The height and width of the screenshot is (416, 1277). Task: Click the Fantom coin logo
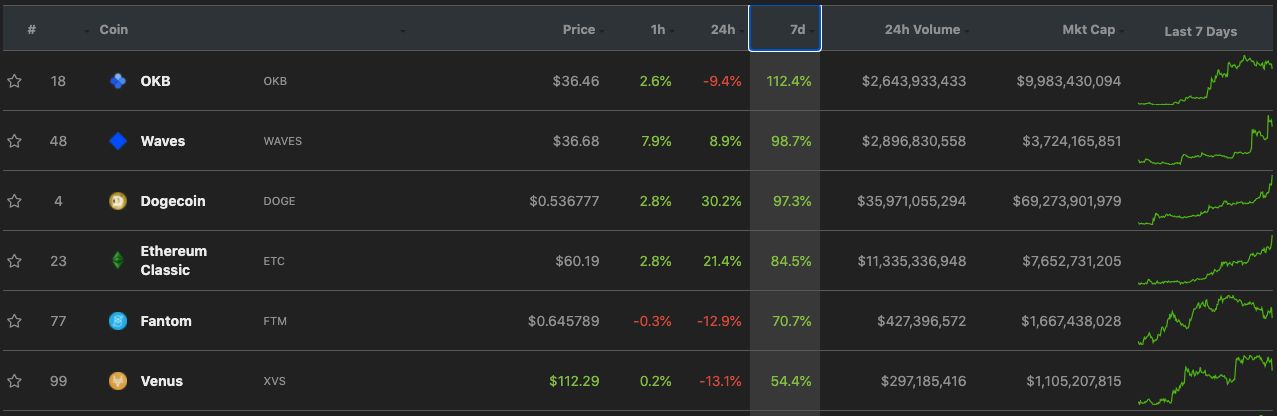118,321
